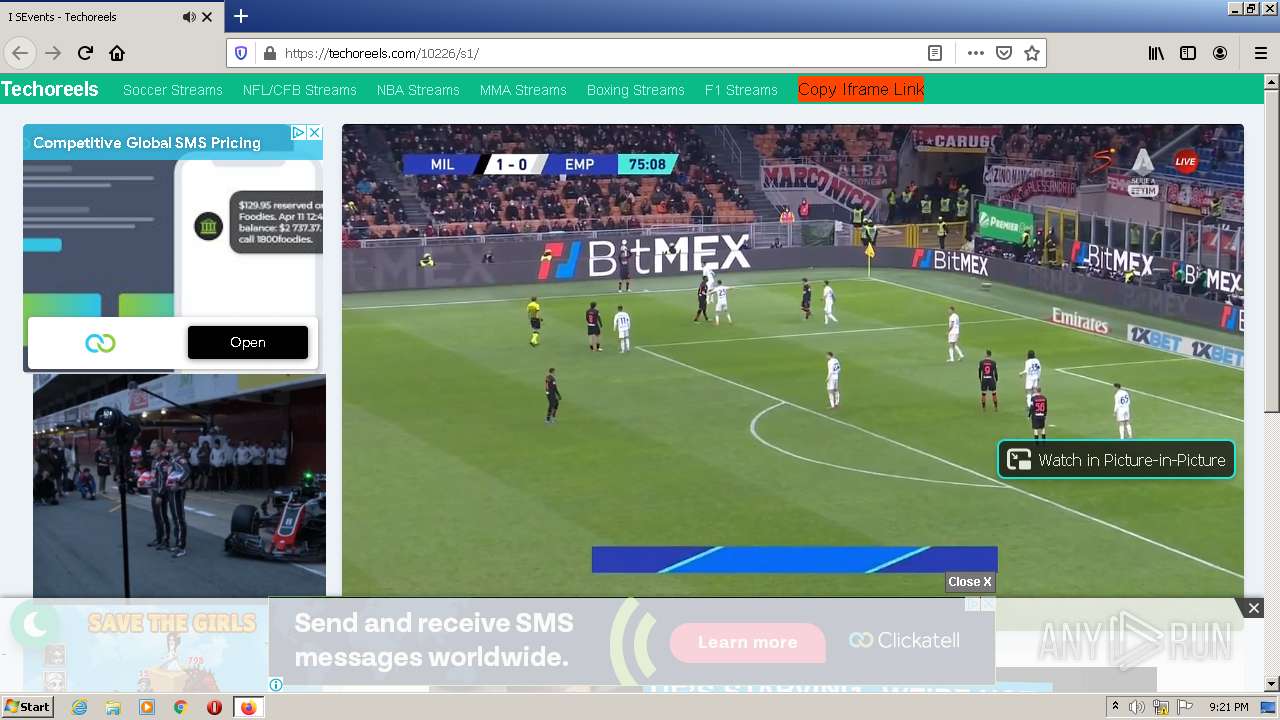Bookmark this page with star
Image resolution: width=1280 pixels, height=720 pixels.
tap(1032, 53)
